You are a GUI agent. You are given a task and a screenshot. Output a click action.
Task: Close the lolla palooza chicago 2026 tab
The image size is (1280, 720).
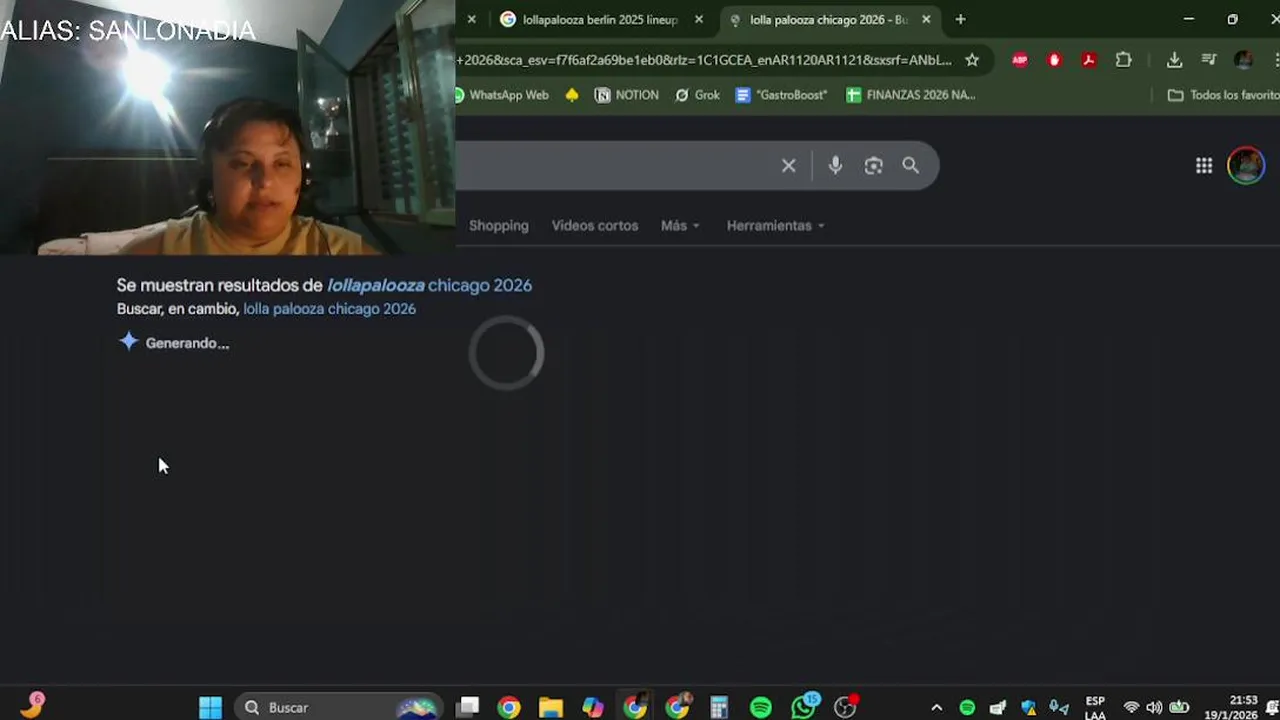926,19
